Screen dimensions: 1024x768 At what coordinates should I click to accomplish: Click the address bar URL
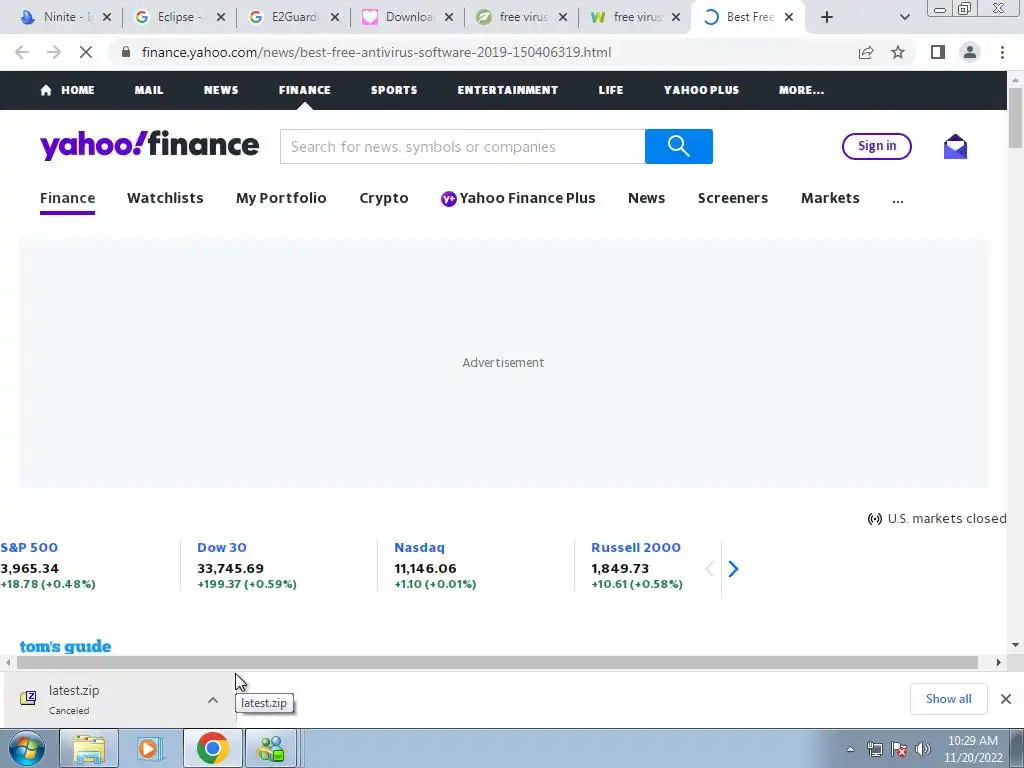pos(376,52)
